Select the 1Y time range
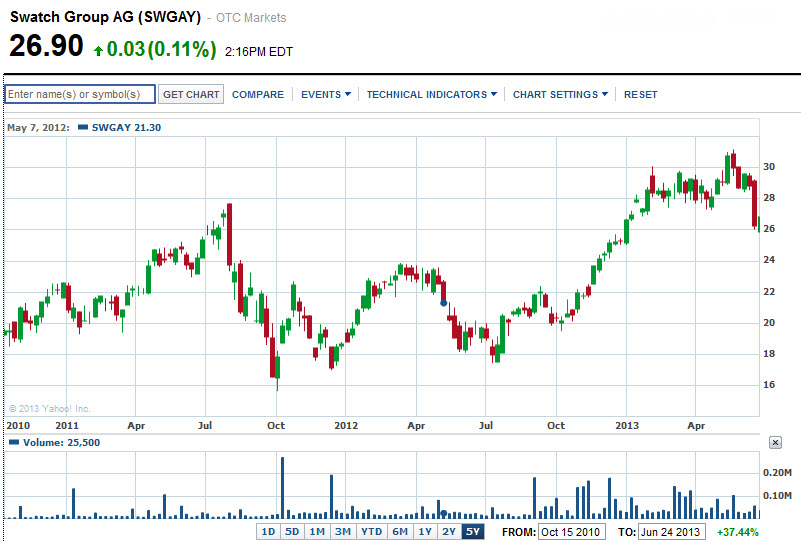This screenshot has width=801, height=542. pos(425,531)
